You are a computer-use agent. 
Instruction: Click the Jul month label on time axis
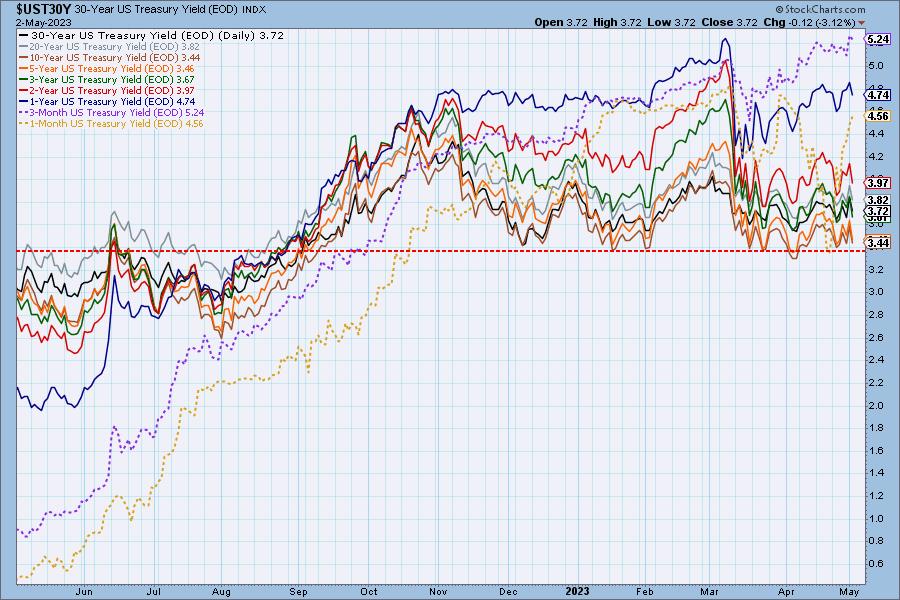153,591
